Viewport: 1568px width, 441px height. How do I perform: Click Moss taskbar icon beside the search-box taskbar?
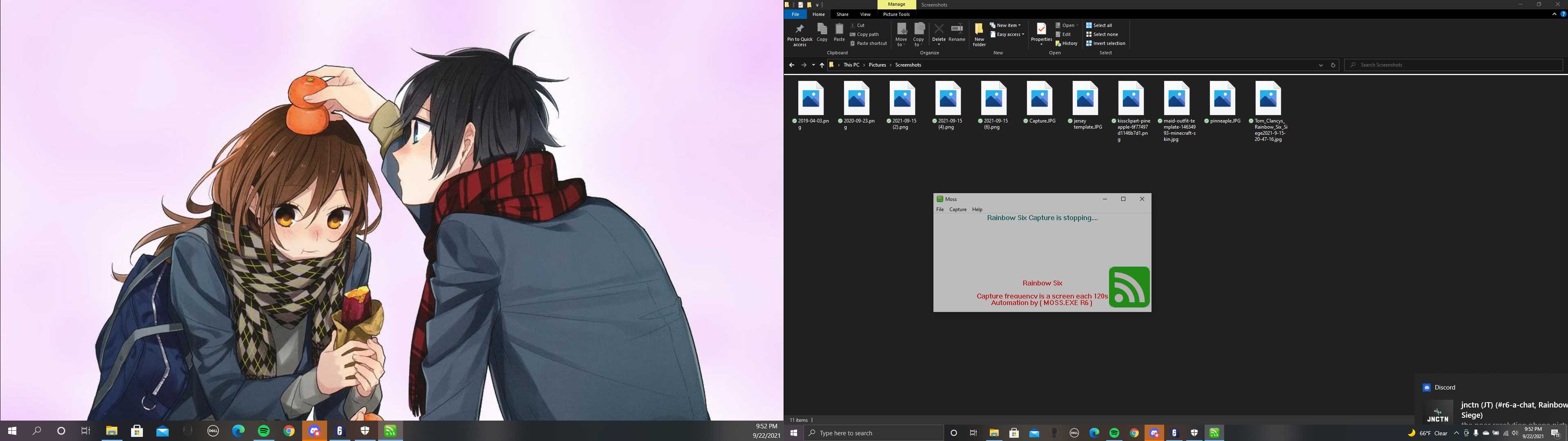[x=1214, y=433]
